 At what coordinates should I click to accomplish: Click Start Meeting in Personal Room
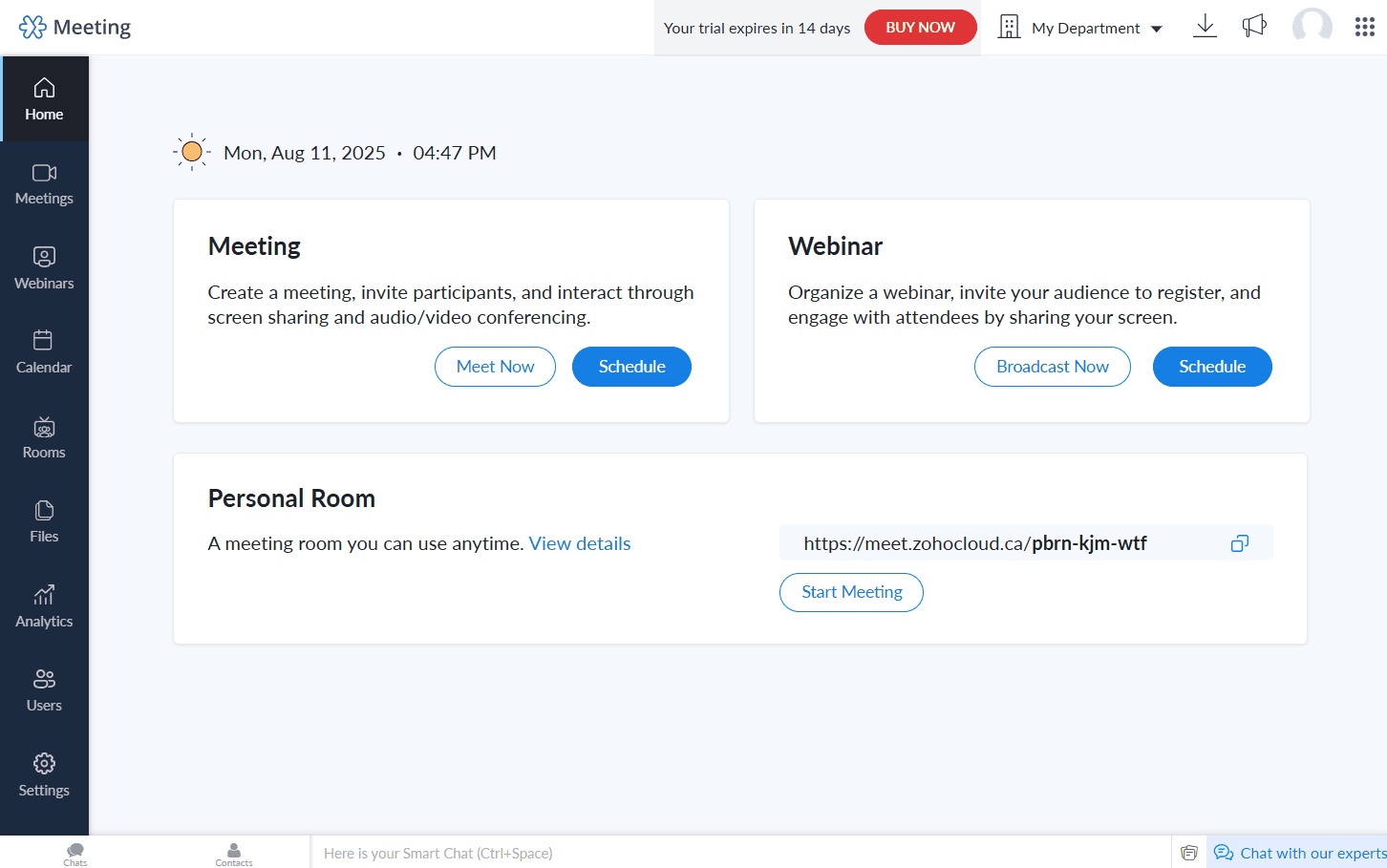click(851, 592)
